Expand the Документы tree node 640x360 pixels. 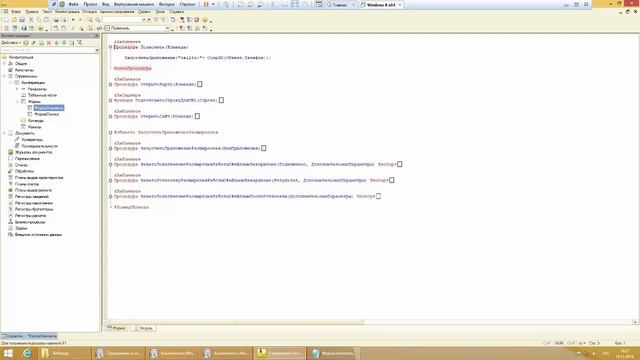(4, 133)
